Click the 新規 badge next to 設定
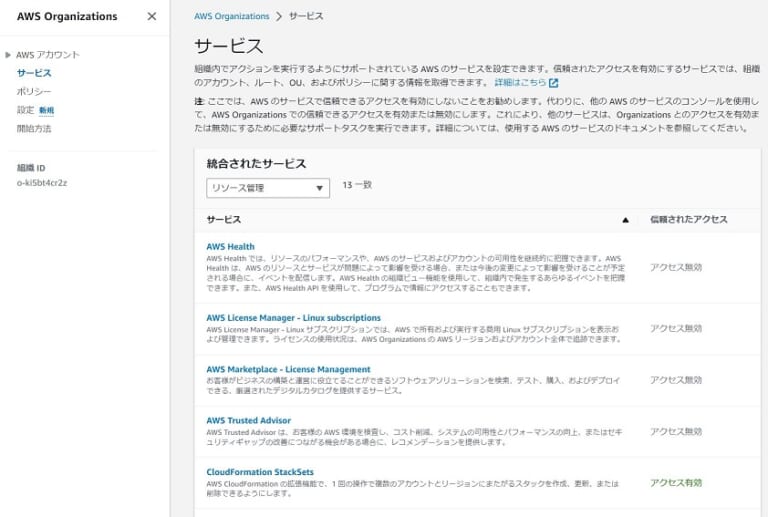Image resolution: width=768 pixels, height=517 pixels. (x=47, y=111)
